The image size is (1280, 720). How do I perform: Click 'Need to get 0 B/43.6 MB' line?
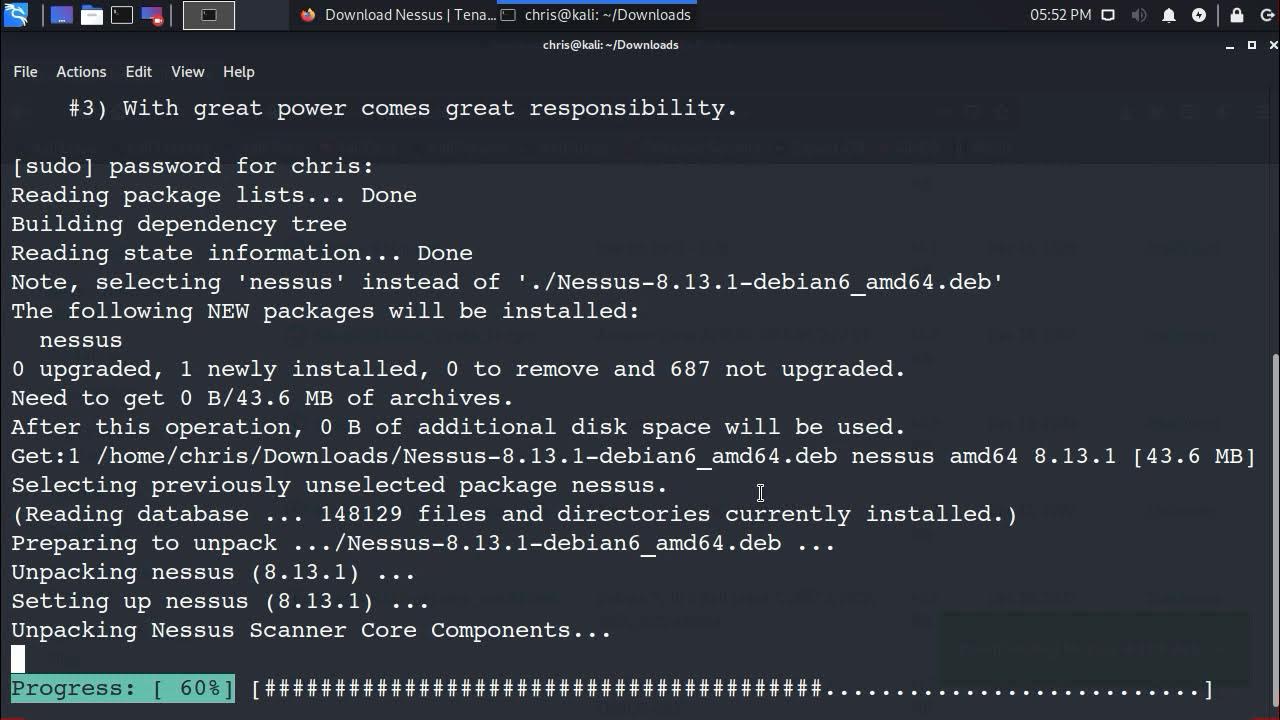point(262,398)
